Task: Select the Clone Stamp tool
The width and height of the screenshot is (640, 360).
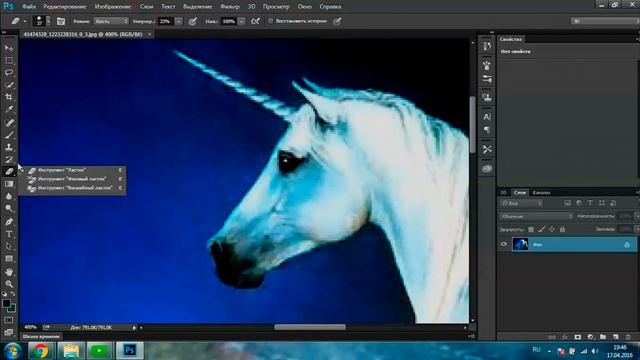Action: point(9,147)
